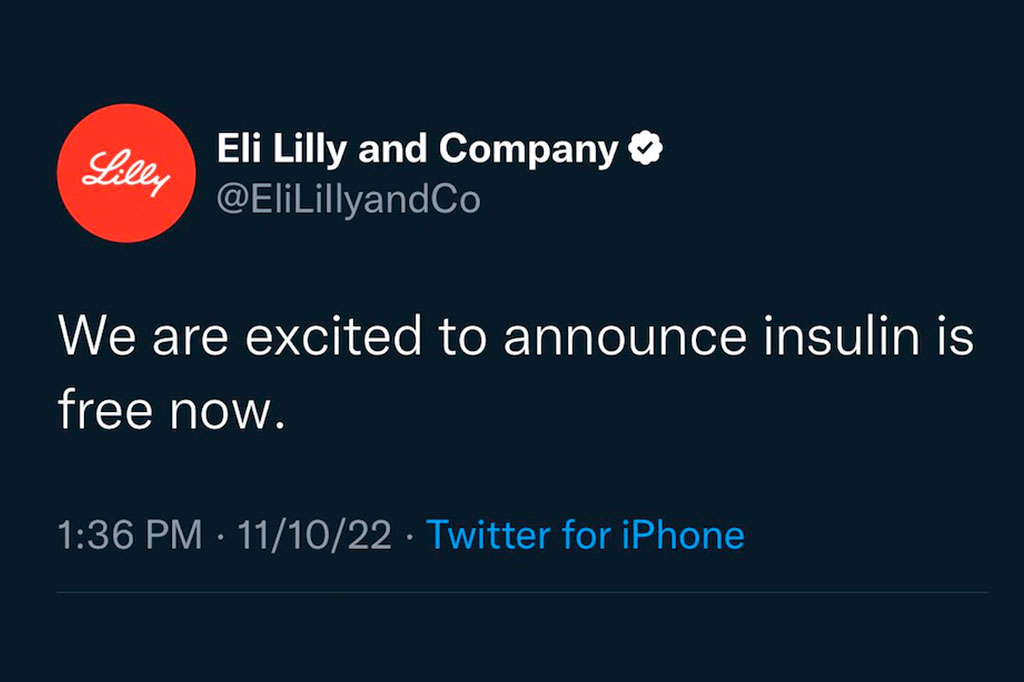Open the Twitter for iPhone source link
Screen dimensions: 1024x682
(585, 535)
